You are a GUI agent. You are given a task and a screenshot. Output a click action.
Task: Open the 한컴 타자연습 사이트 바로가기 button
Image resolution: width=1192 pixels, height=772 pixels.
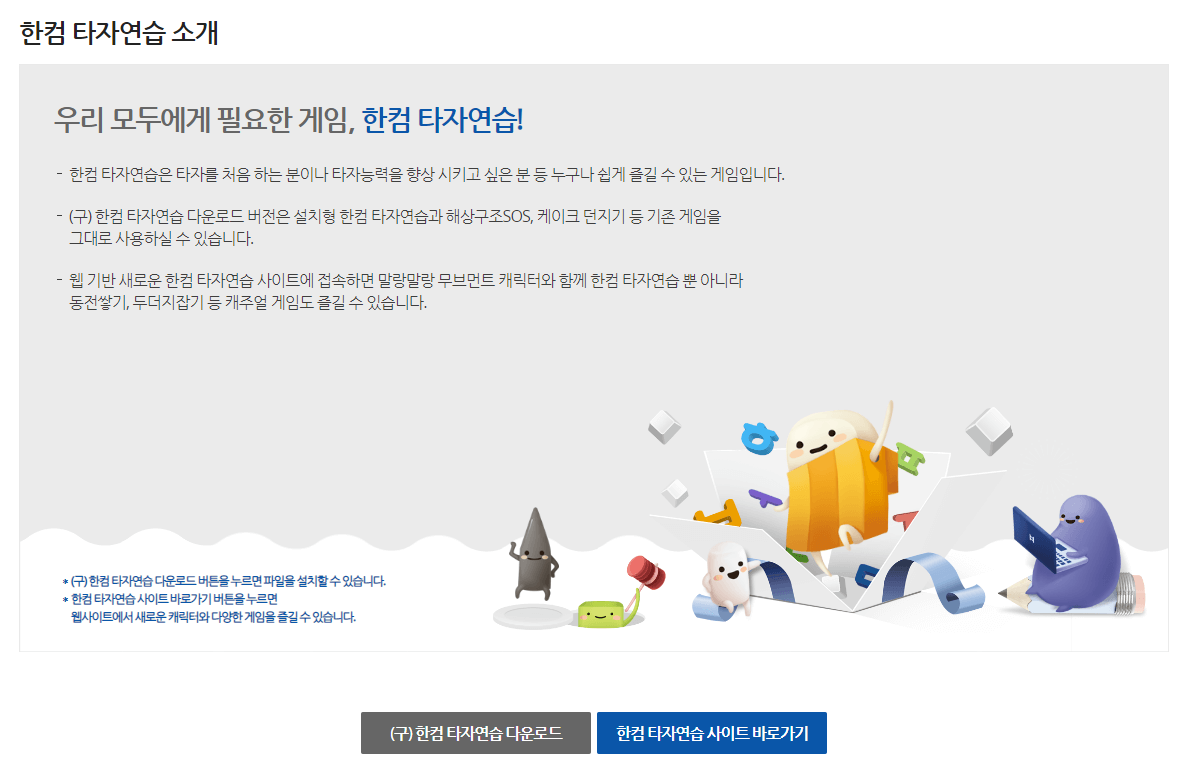(x=712, y=732)
